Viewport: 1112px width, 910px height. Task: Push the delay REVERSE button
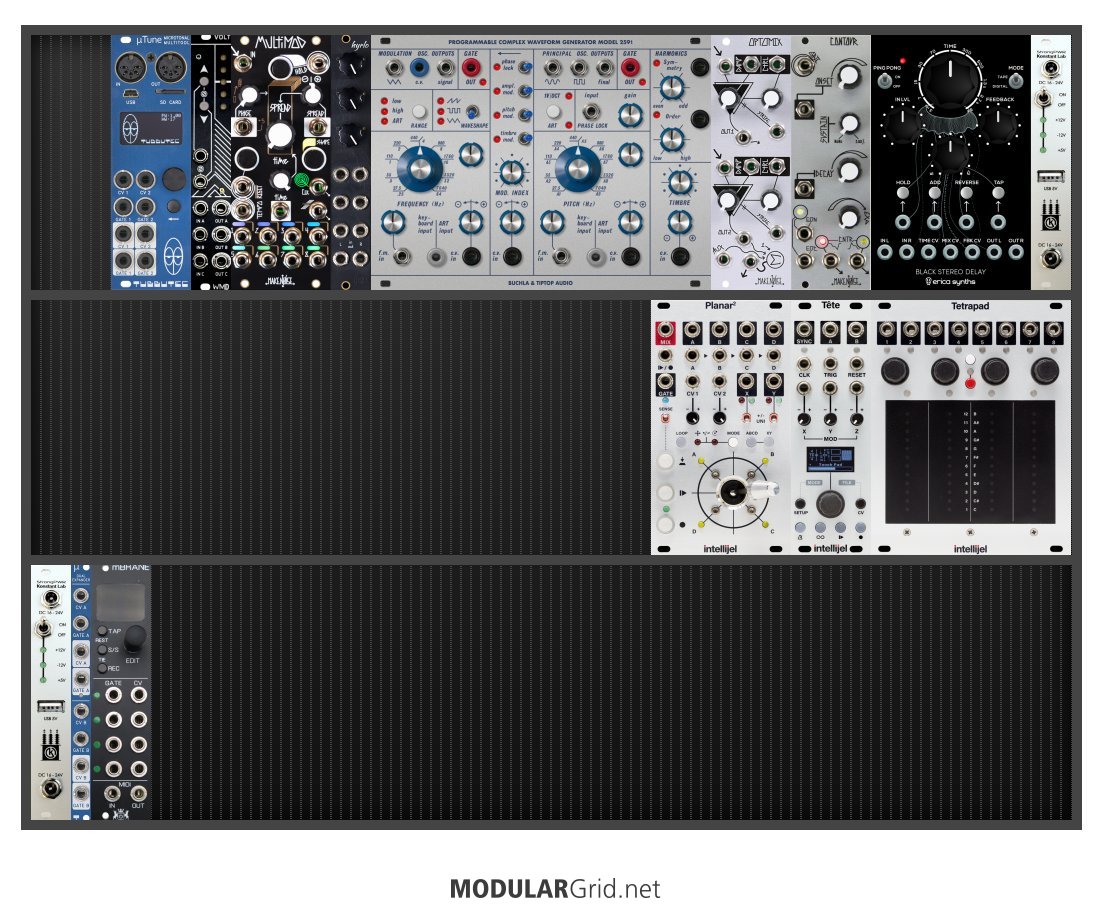pyautogui.click(x=967, y=193)
